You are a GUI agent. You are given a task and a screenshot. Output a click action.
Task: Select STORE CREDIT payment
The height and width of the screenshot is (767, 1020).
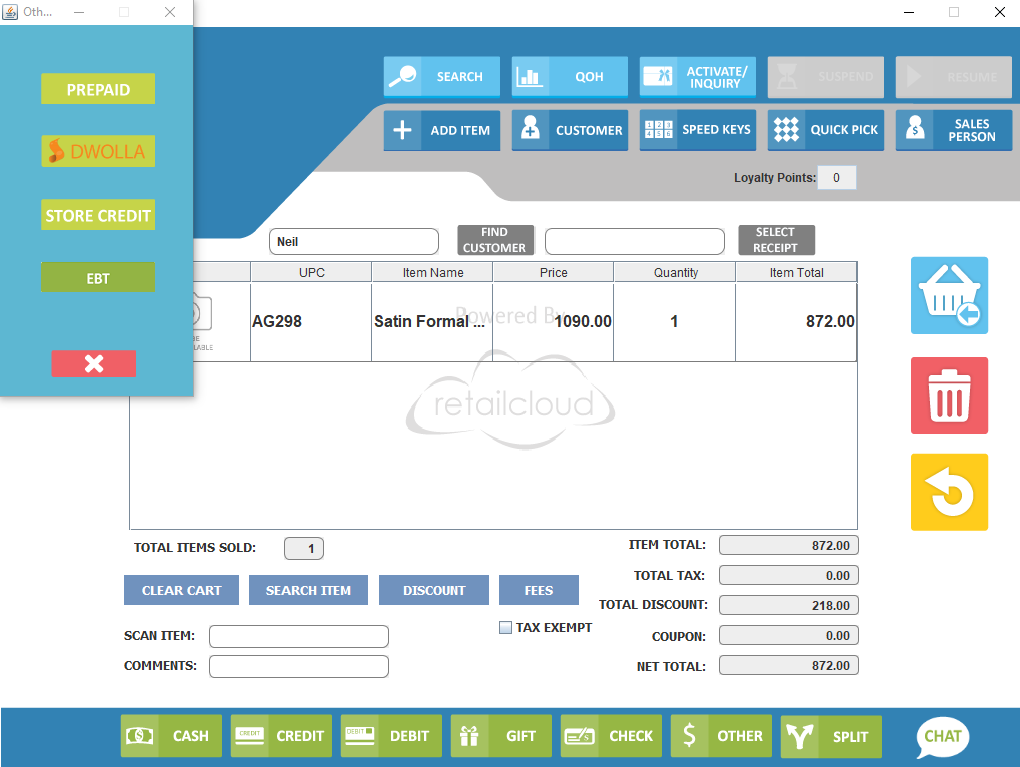tap(97, 214)
